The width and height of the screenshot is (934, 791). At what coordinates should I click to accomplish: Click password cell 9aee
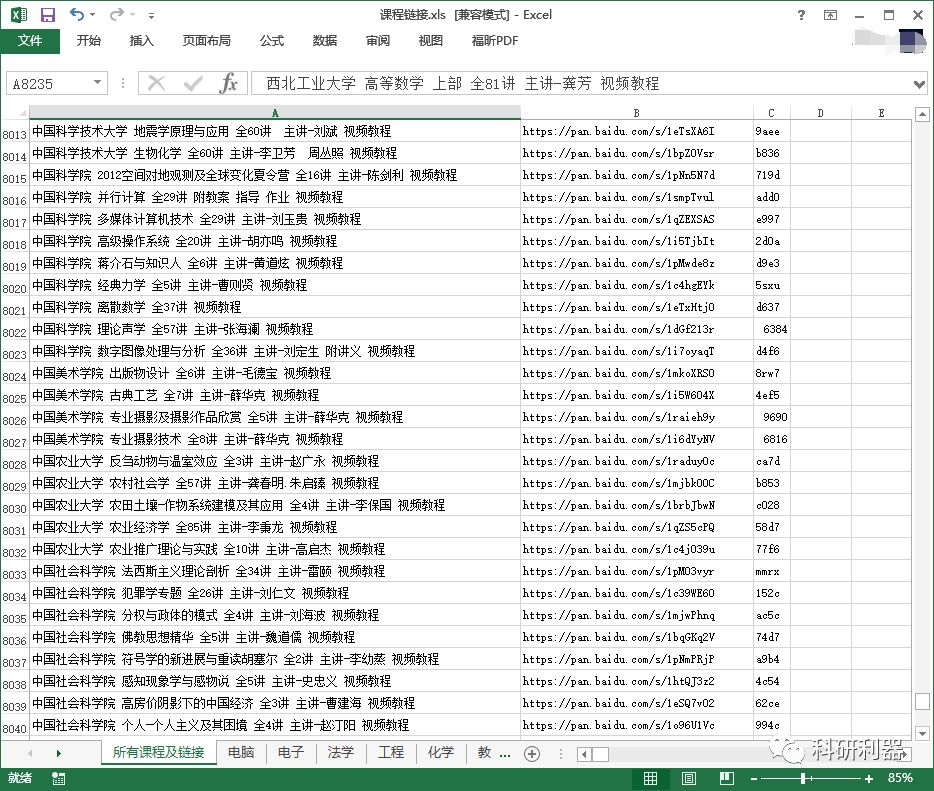coord(771,131)
